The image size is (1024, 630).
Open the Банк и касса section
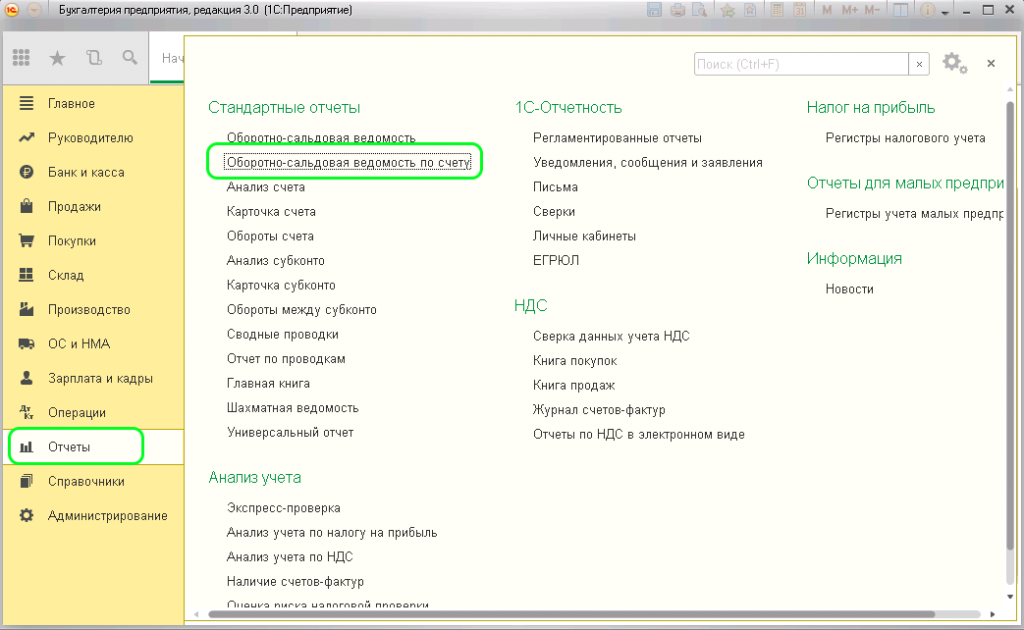pyautogui.click(x=86, y=172)
